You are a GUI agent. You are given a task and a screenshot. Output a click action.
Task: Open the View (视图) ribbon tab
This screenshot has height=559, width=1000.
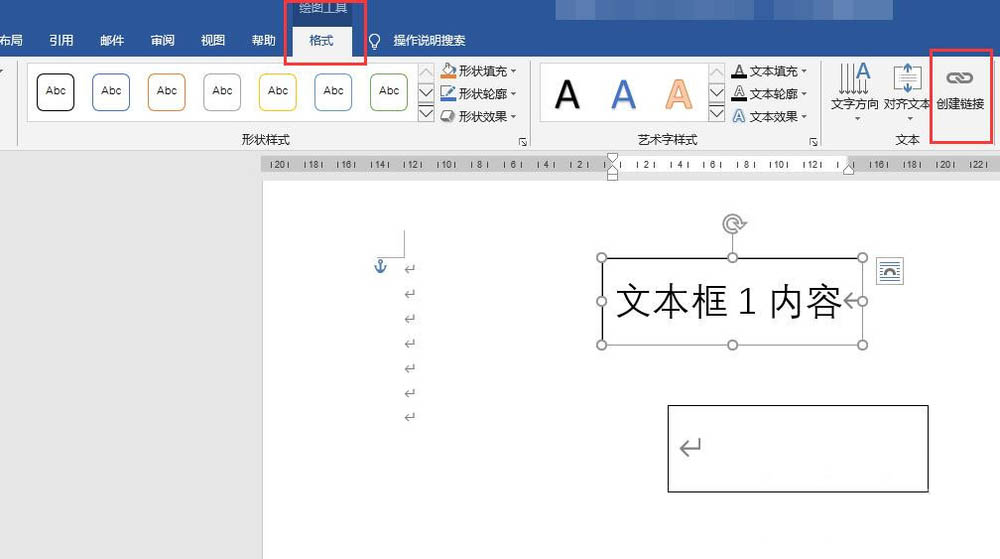coord(213,41)
